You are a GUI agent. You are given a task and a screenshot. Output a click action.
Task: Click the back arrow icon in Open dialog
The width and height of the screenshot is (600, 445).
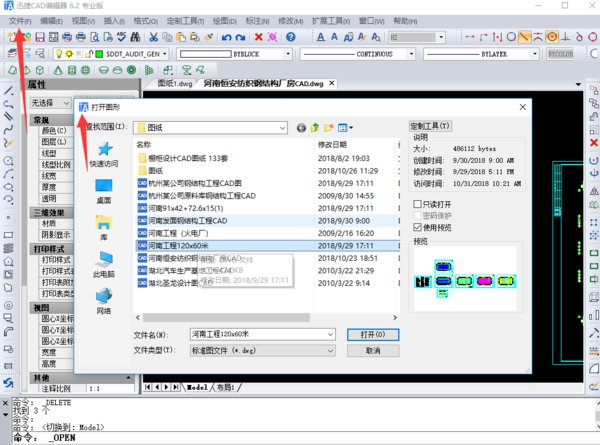coord(302,127)
